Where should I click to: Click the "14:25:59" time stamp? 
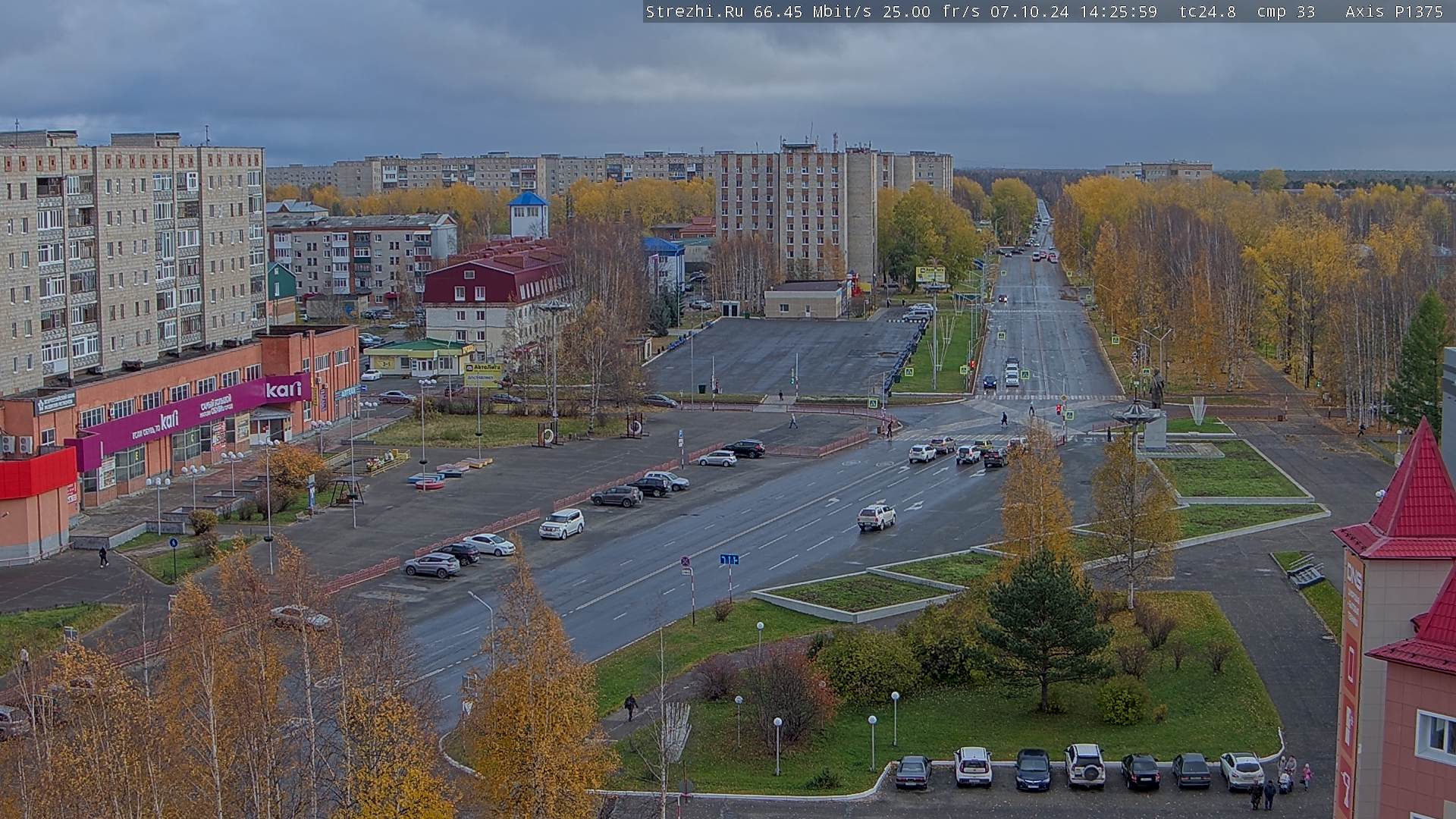tap(1119, 11)
